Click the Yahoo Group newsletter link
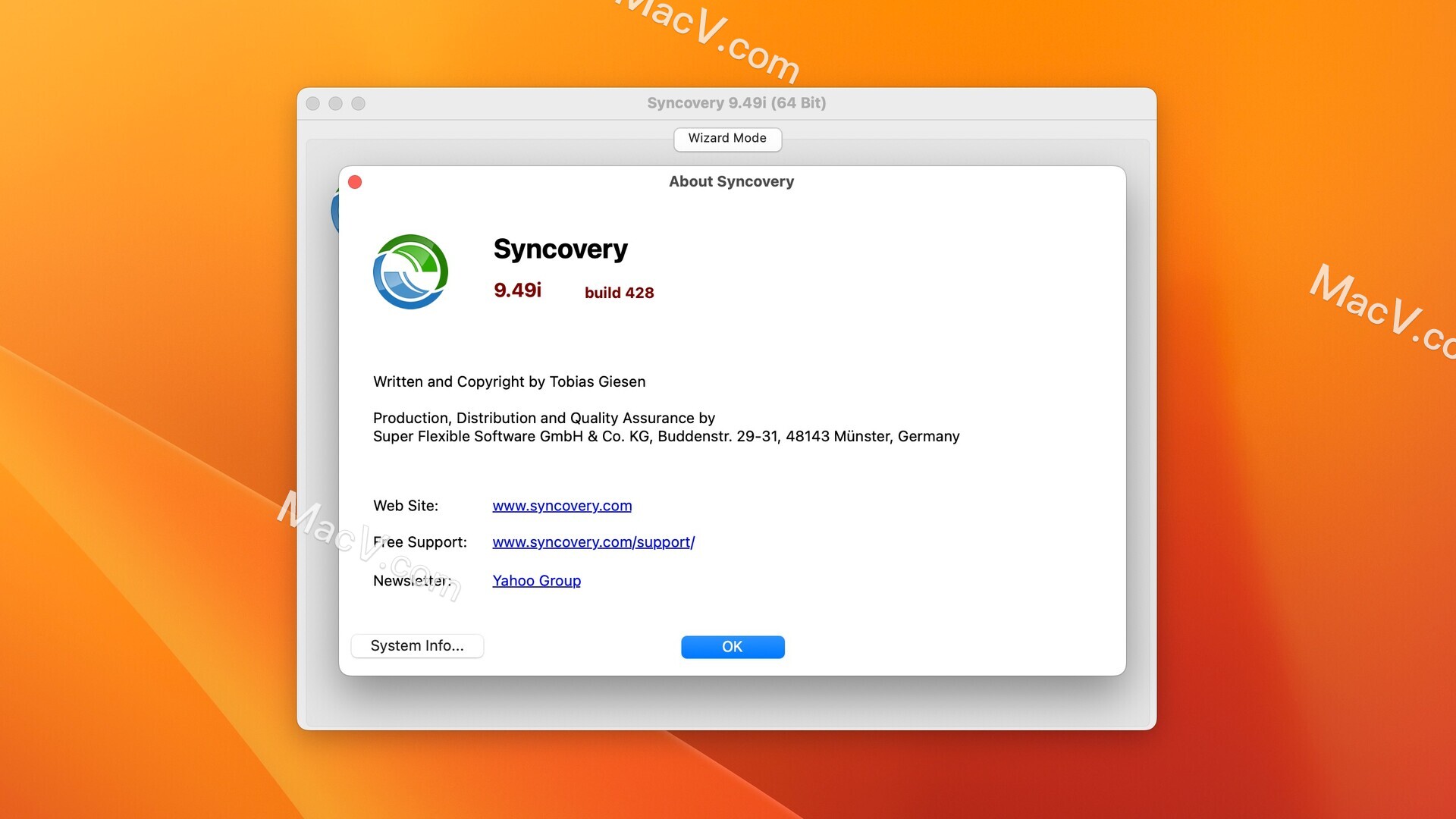The image size is (1456, 819). pyautogui.click(x=536, y=580)
